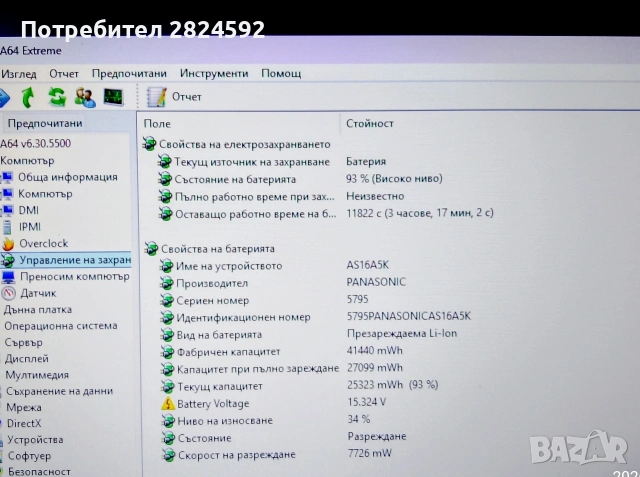640x477 pixels.
Task: Click the green up arrow toolbar icon
Action: click(28, 97)
